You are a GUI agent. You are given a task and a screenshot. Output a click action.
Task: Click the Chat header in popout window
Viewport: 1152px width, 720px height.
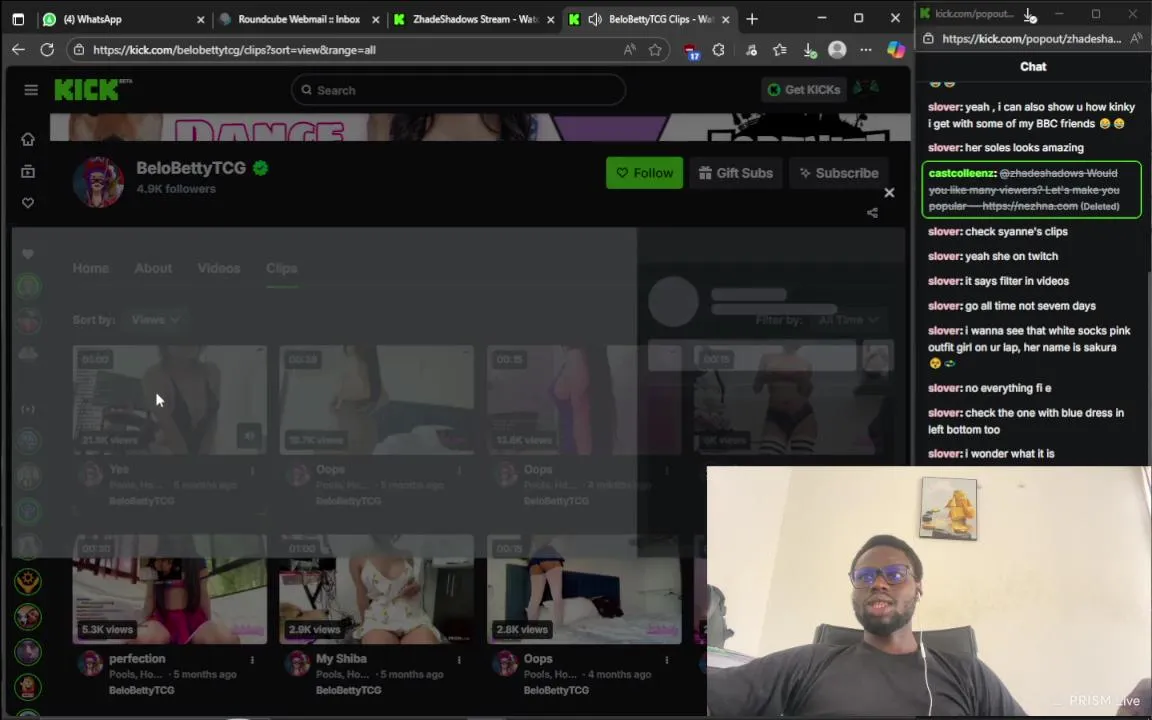pyautogui.click(x=1033, y=66)
